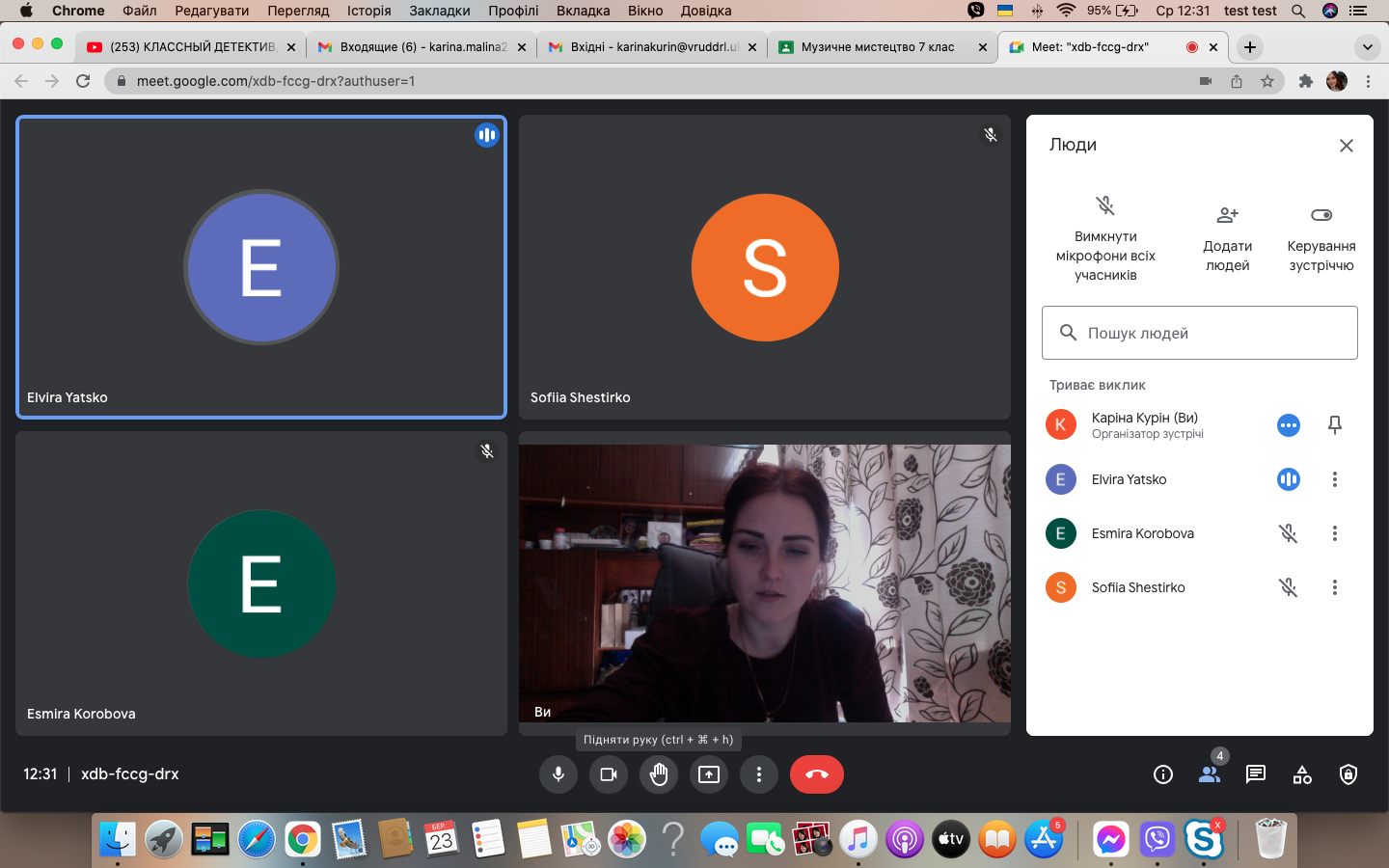Share this page icon in address bar
Image resolution: width=1389 pixels, height=868 pixels.
click(1237, 81)
